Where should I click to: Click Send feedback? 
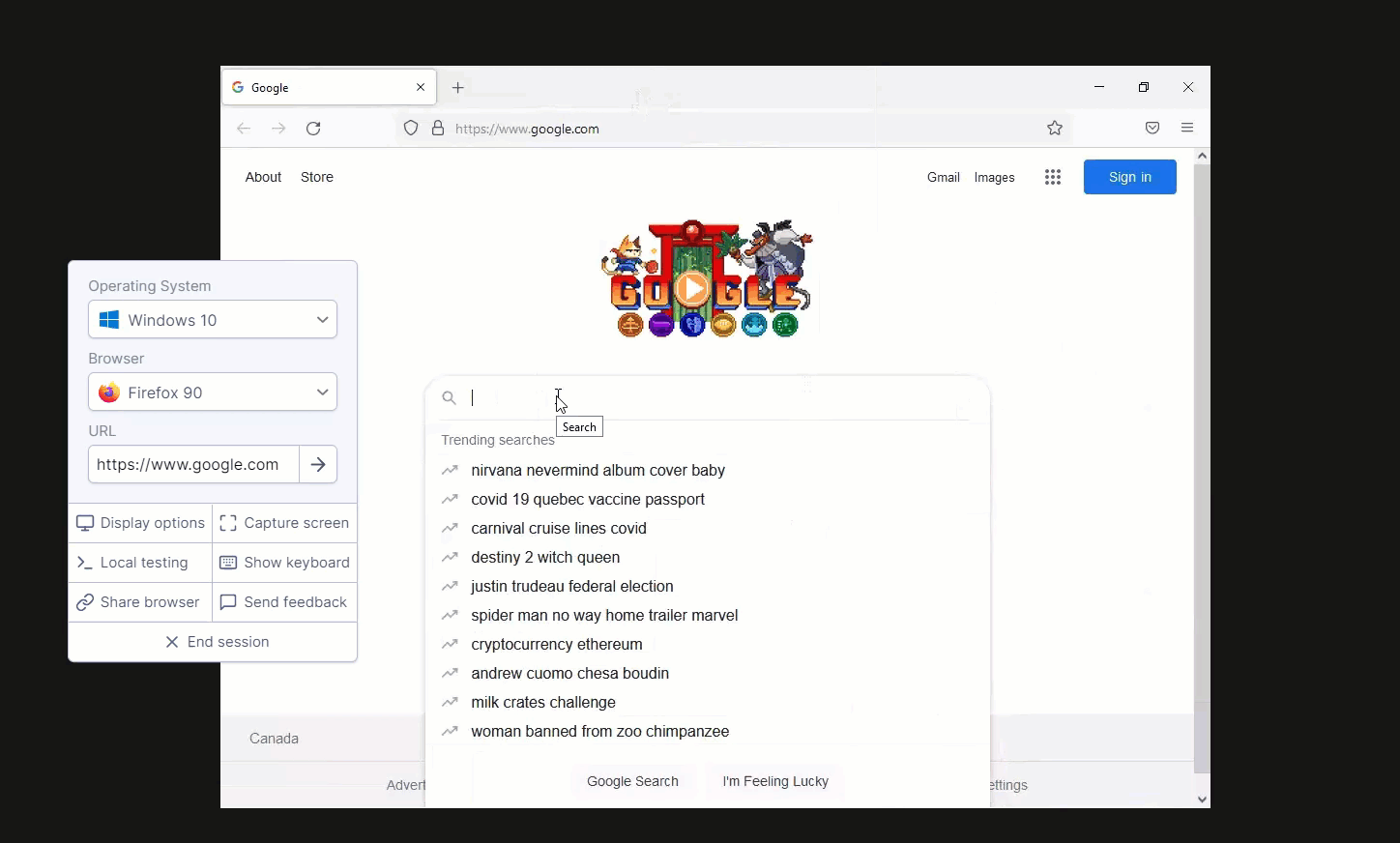284,602
